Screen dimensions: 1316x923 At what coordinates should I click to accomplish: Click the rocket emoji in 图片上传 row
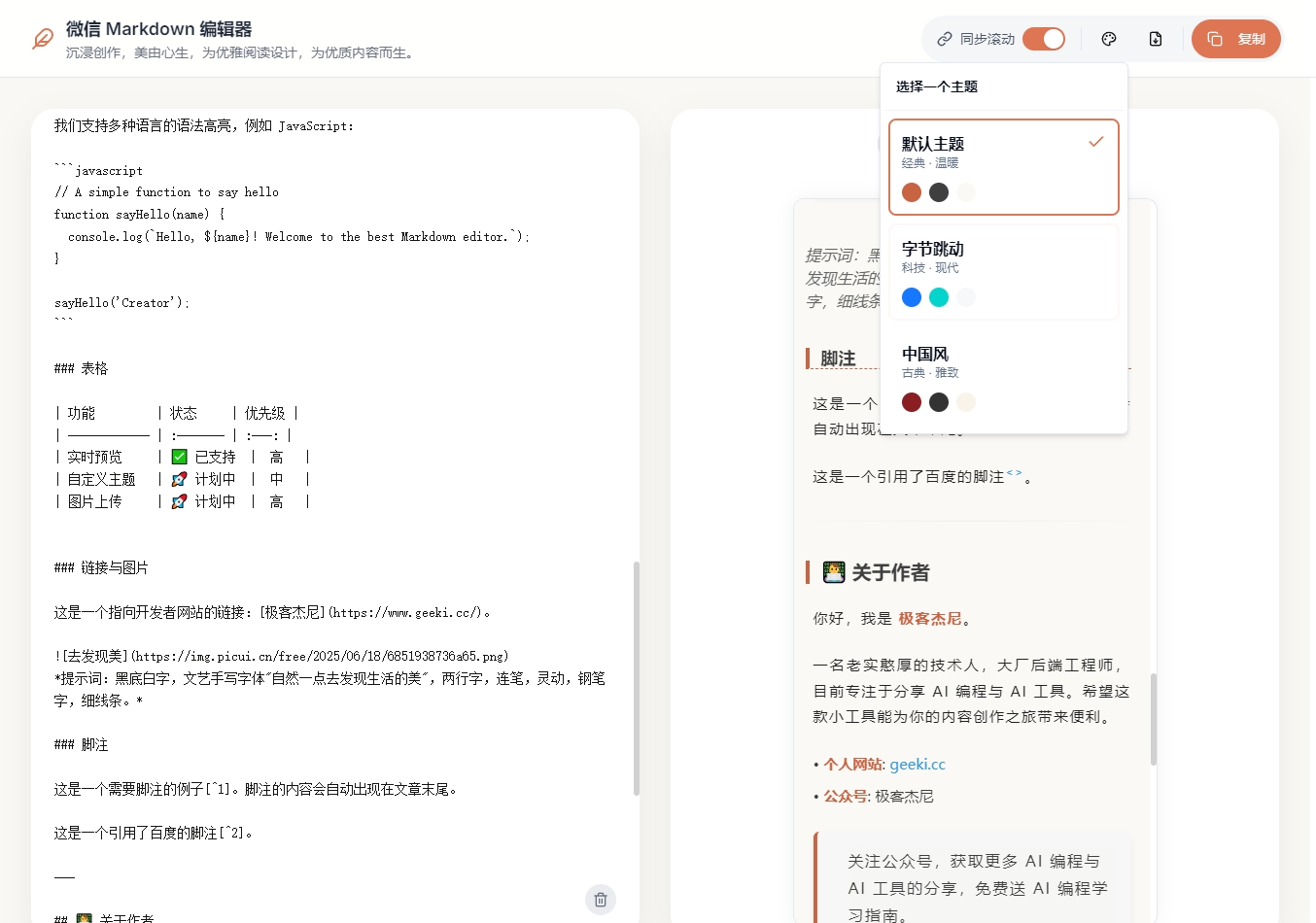180,501
